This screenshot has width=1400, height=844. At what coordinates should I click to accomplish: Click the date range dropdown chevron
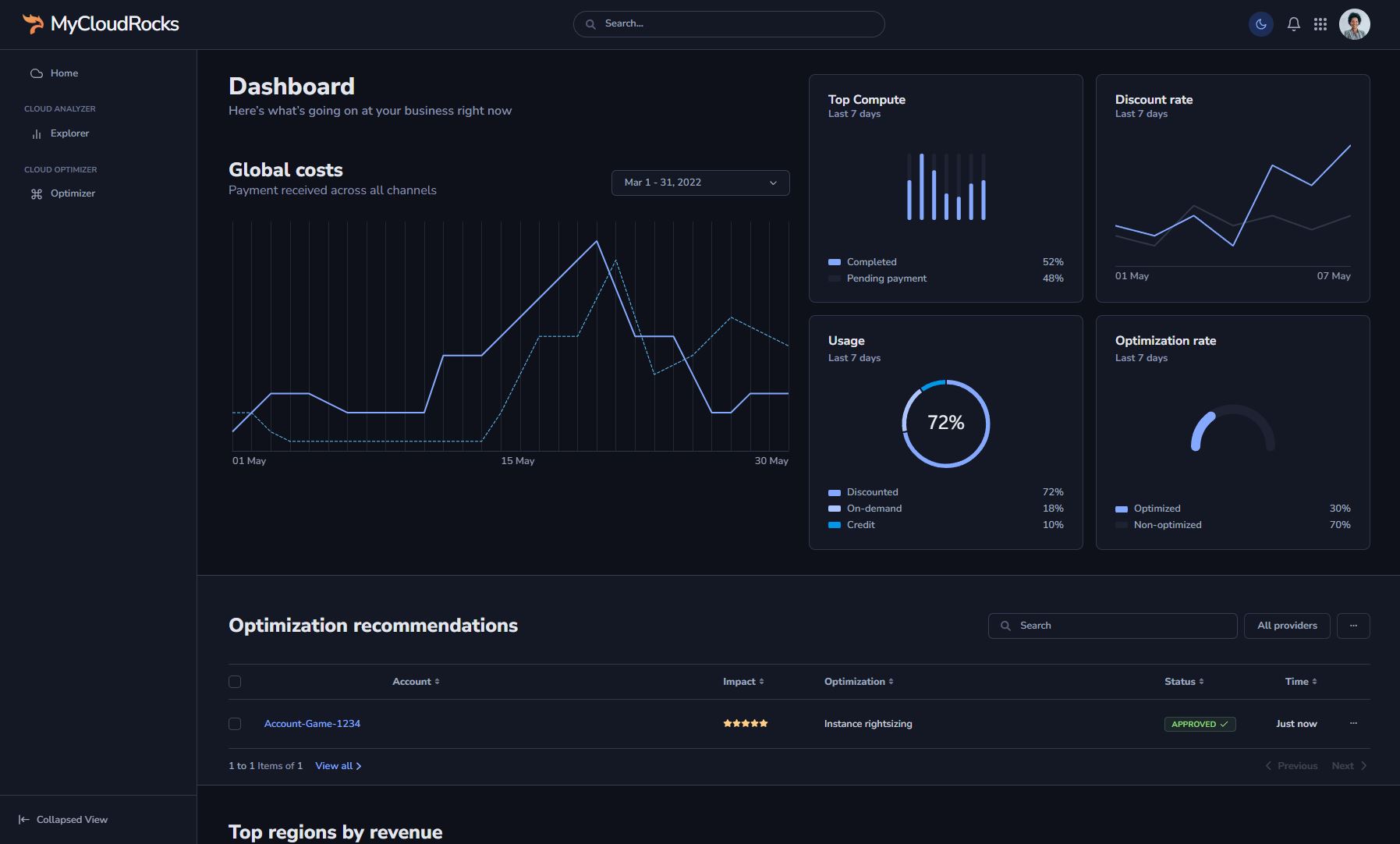coord(773,183)
